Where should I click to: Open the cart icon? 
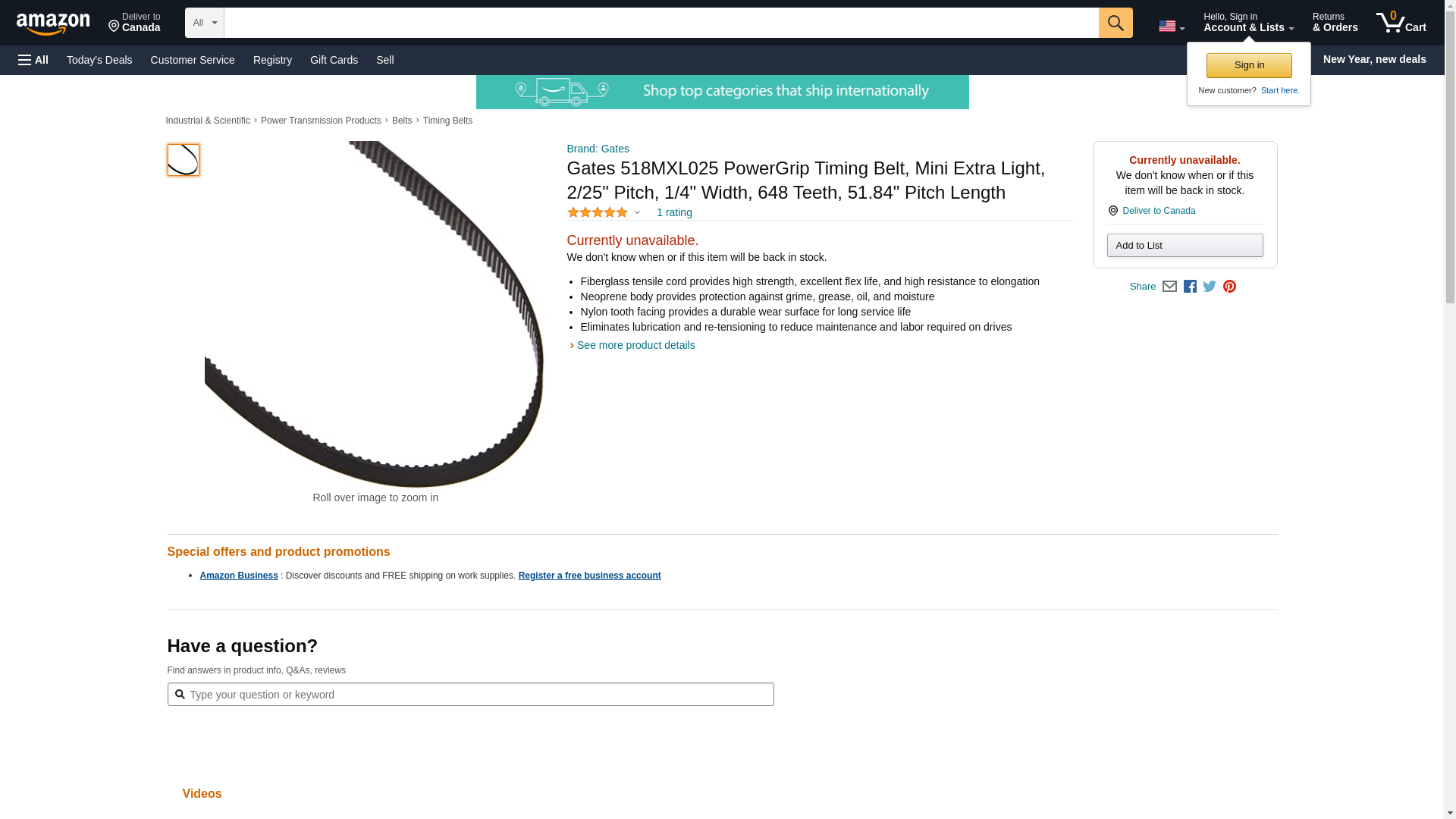pyautogui.click(x=1401, y=22)
